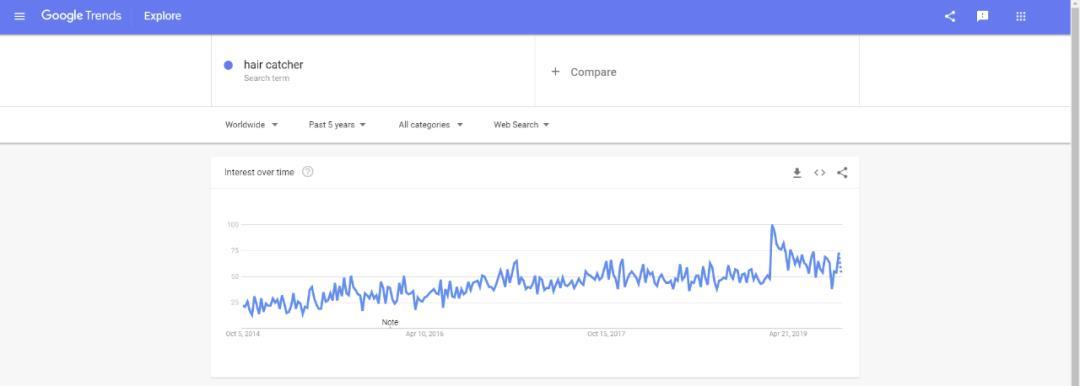
Task: Click the Note marker on the chart
Action: click(x=390, y=322)
